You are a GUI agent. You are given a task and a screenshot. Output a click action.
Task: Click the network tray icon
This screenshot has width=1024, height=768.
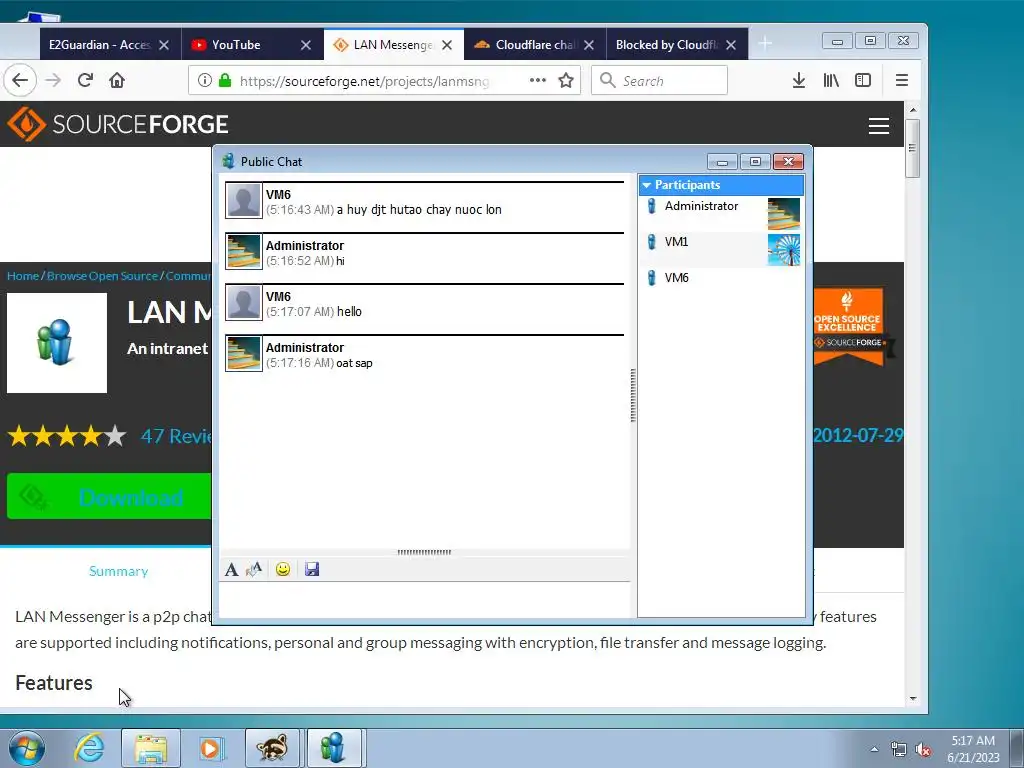pyautogui.click(x=899, y=750)
